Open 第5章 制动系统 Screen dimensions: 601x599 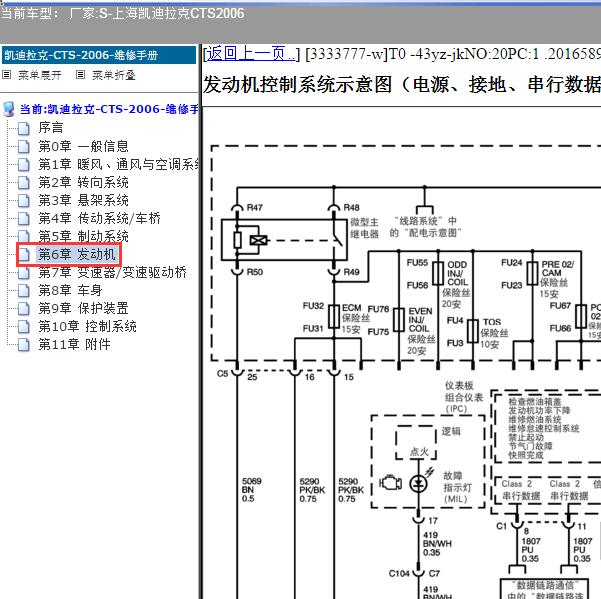click(83, 236)
